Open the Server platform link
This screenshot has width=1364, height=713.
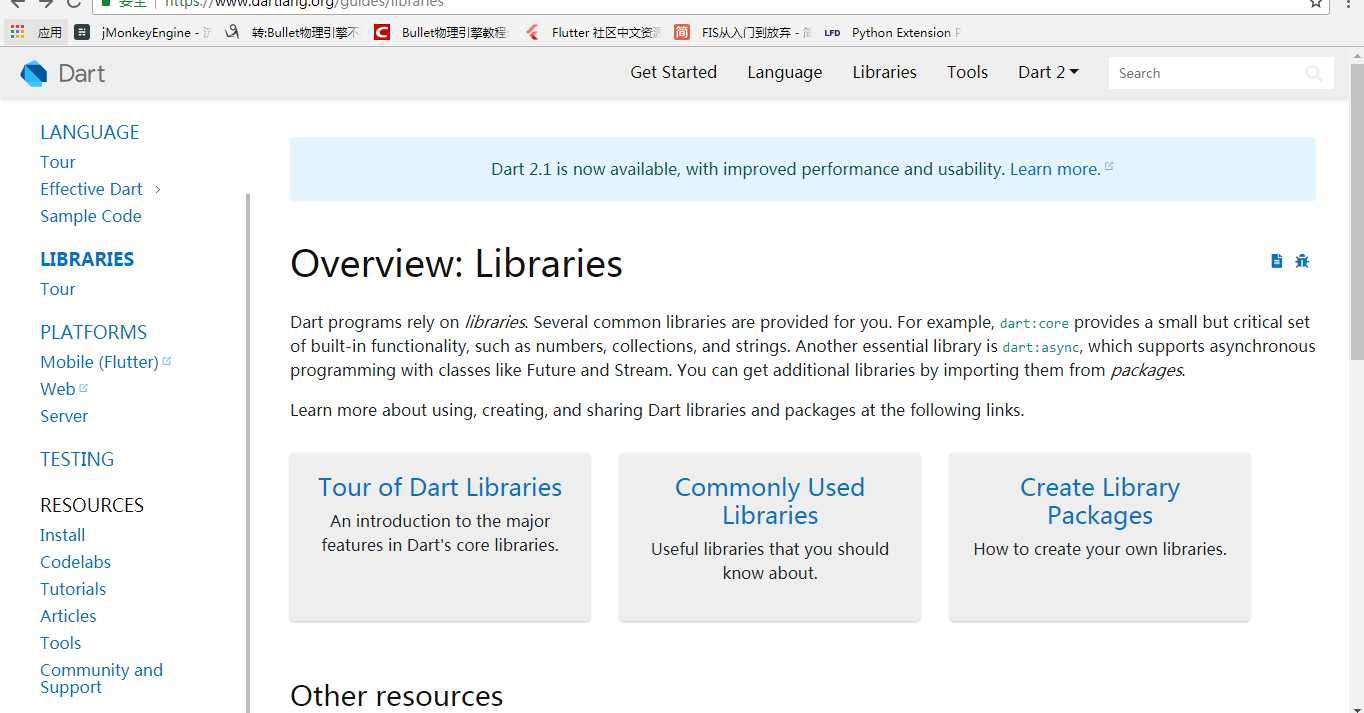click(x=64, y=416)
